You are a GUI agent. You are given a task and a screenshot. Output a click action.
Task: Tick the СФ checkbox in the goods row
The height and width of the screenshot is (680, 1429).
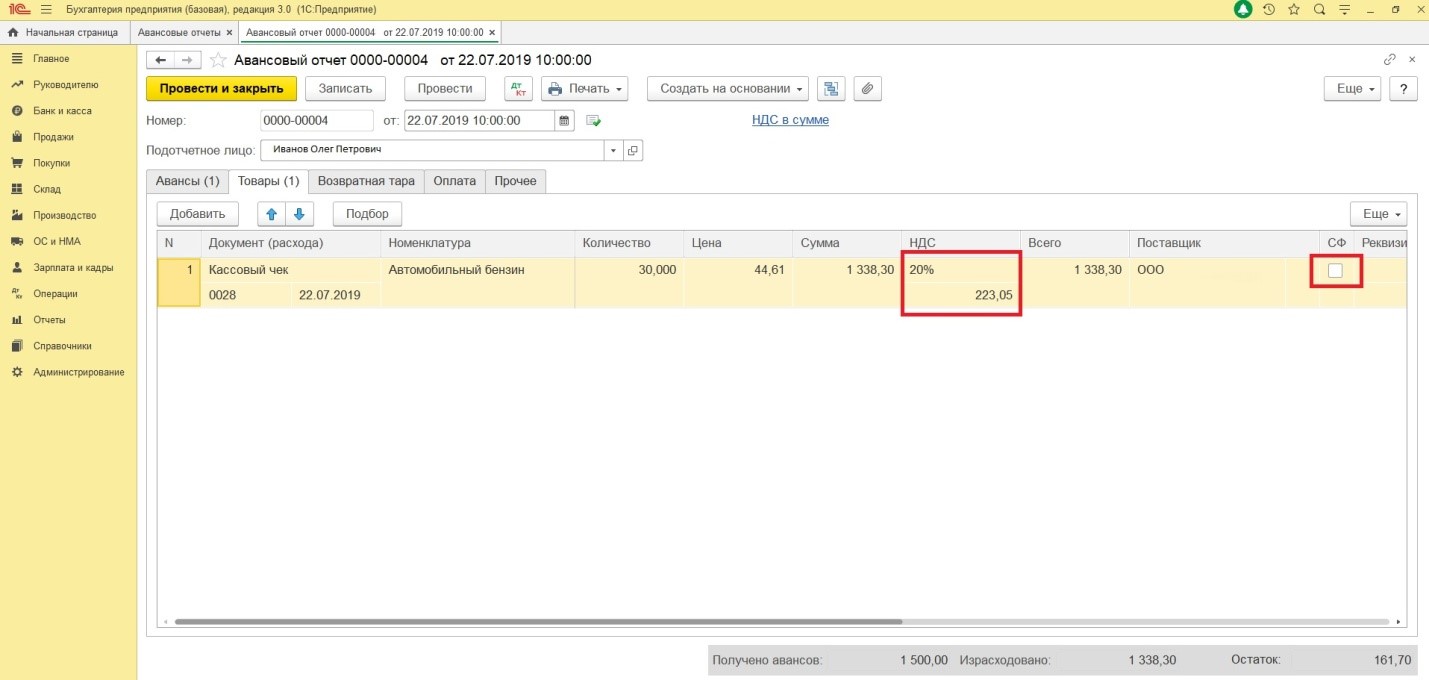(x=1335, y=271)
